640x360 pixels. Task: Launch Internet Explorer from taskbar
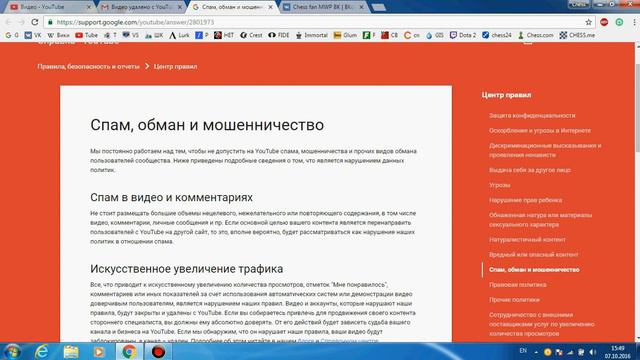[x=42, y=351]
